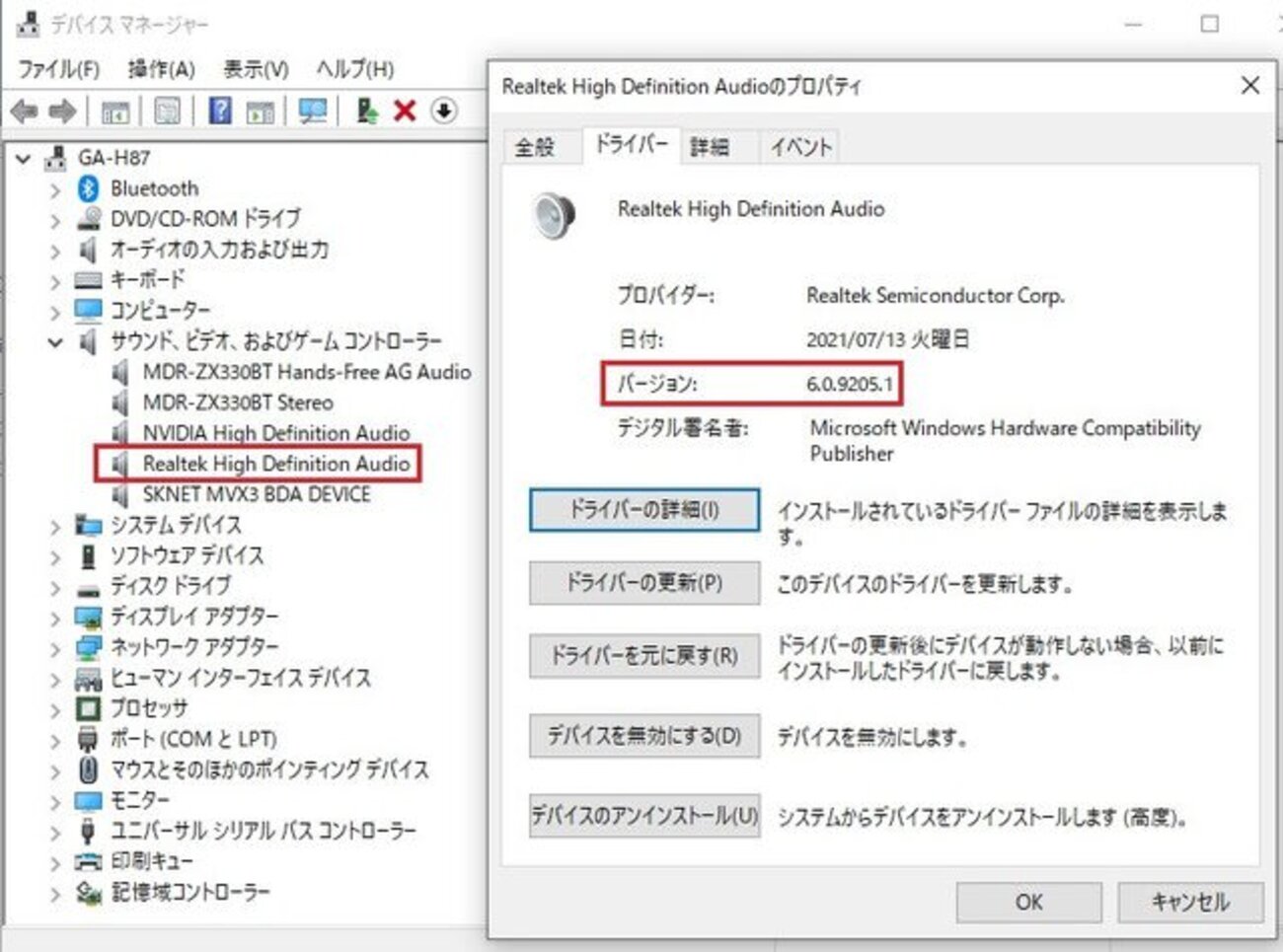1283x952 pixels.
Task: Click the システム デバイス folder icon
Action: [x=89, y=525]
